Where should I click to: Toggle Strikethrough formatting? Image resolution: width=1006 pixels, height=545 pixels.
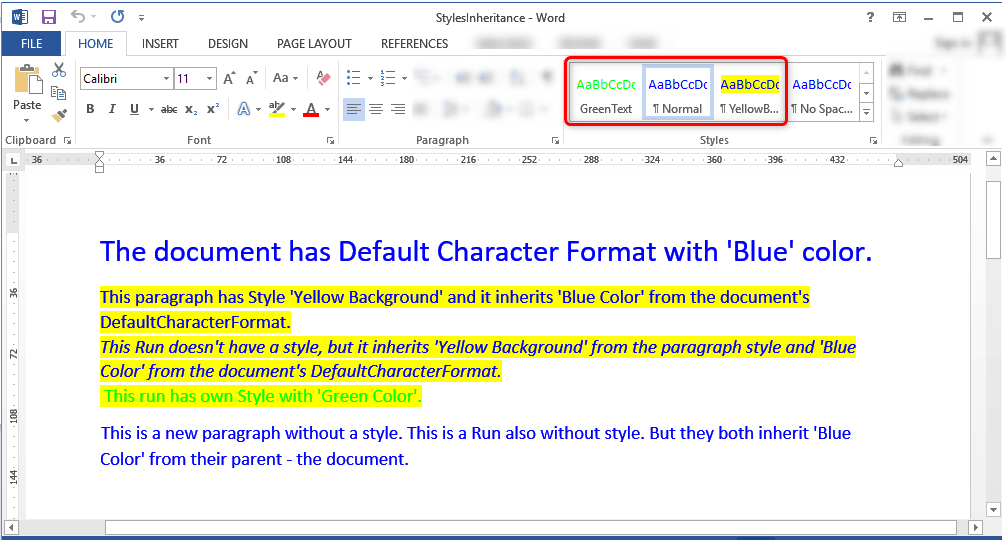(169, 109)
